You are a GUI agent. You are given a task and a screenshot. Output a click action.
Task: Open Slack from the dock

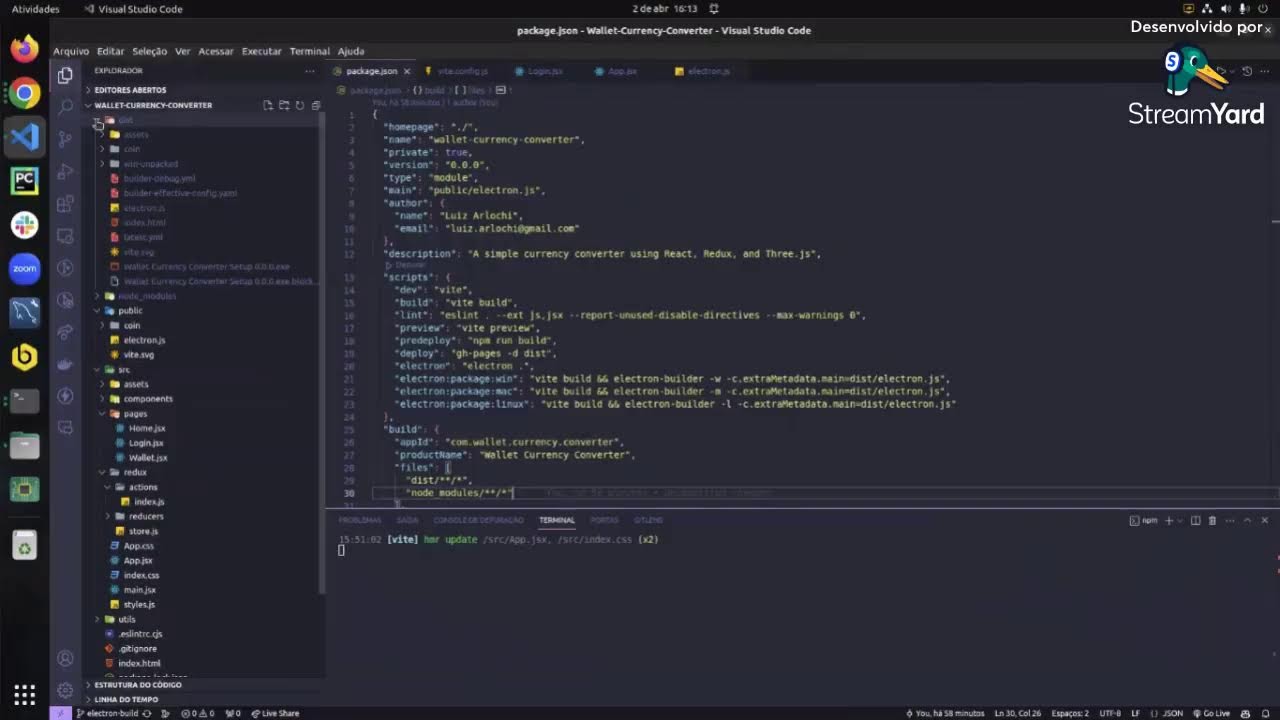click(x=25, y=224)
